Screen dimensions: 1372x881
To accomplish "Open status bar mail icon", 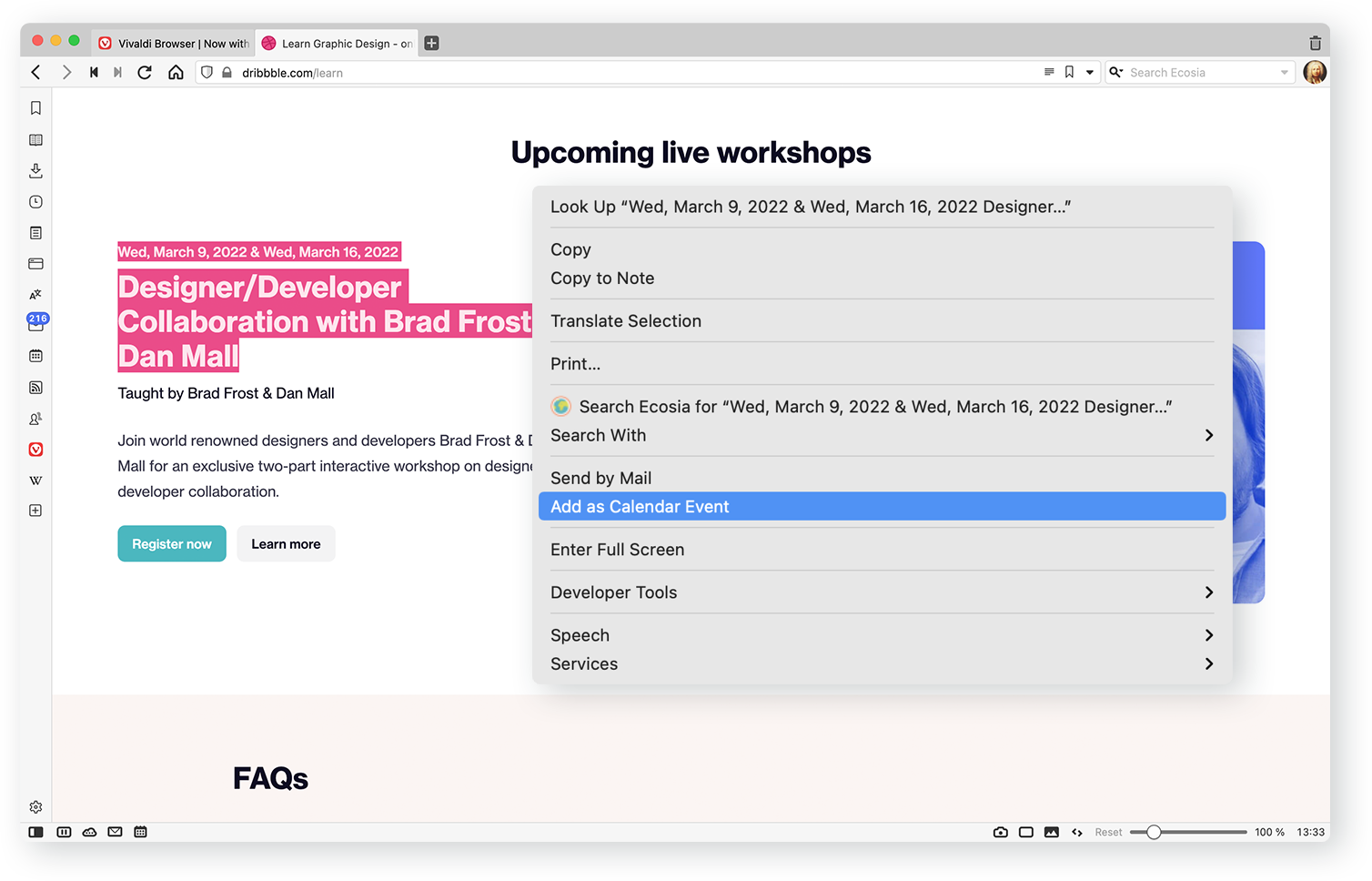I will click(115, 832).
